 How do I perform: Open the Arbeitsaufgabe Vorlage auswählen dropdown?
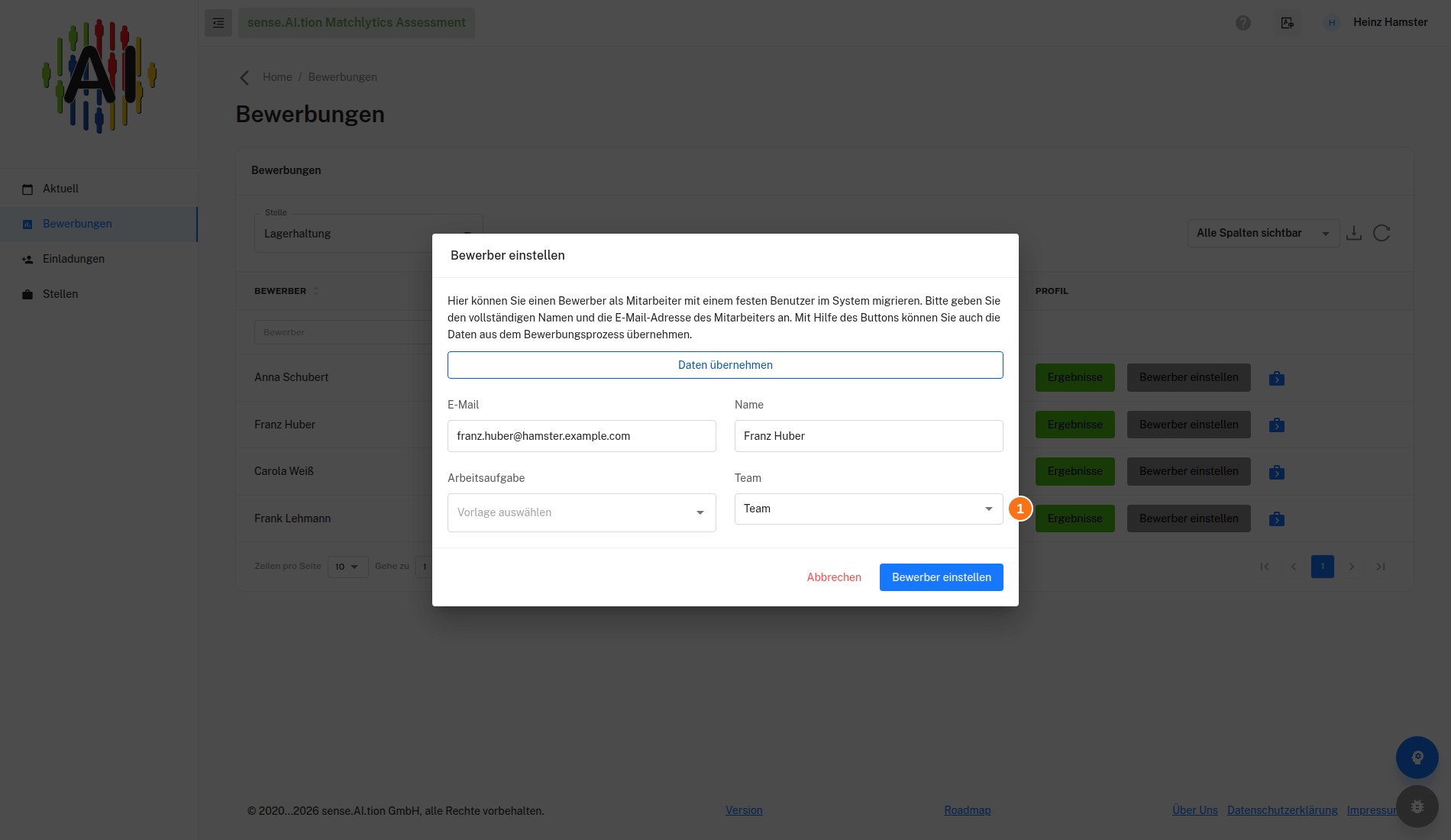tap(582, 512)
